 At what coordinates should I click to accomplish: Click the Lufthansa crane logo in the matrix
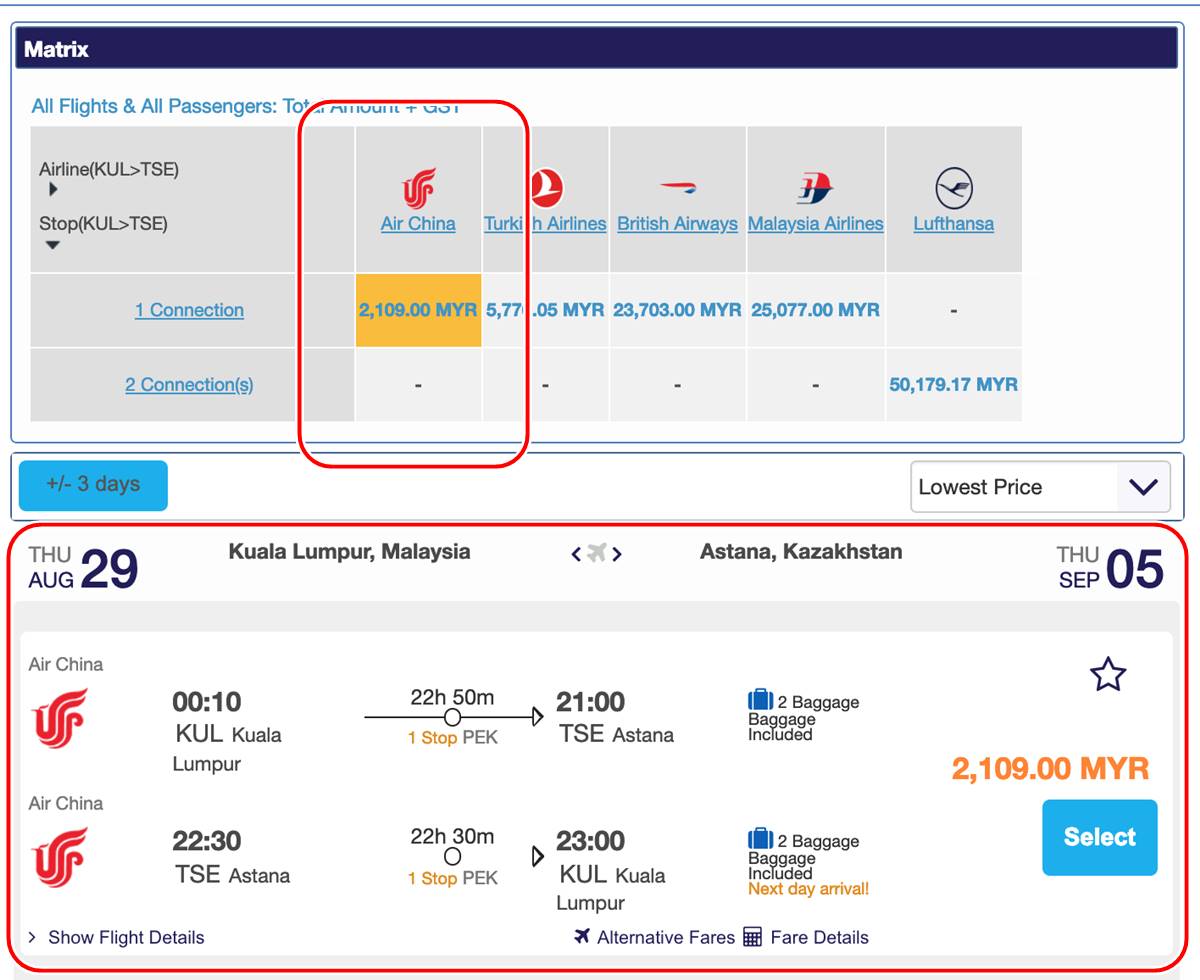(x=954, y=188)
